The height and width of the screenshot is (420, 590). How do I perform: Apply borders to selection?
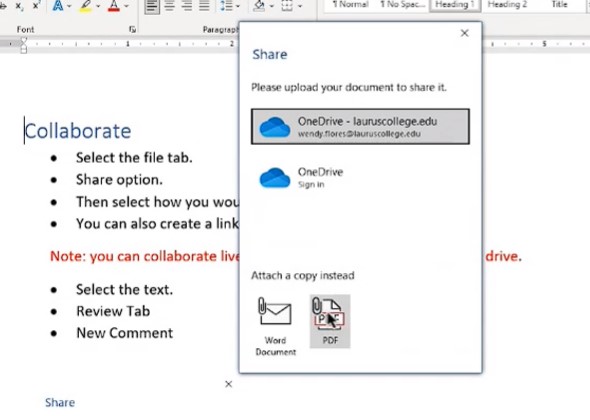[x=287, y=5]
